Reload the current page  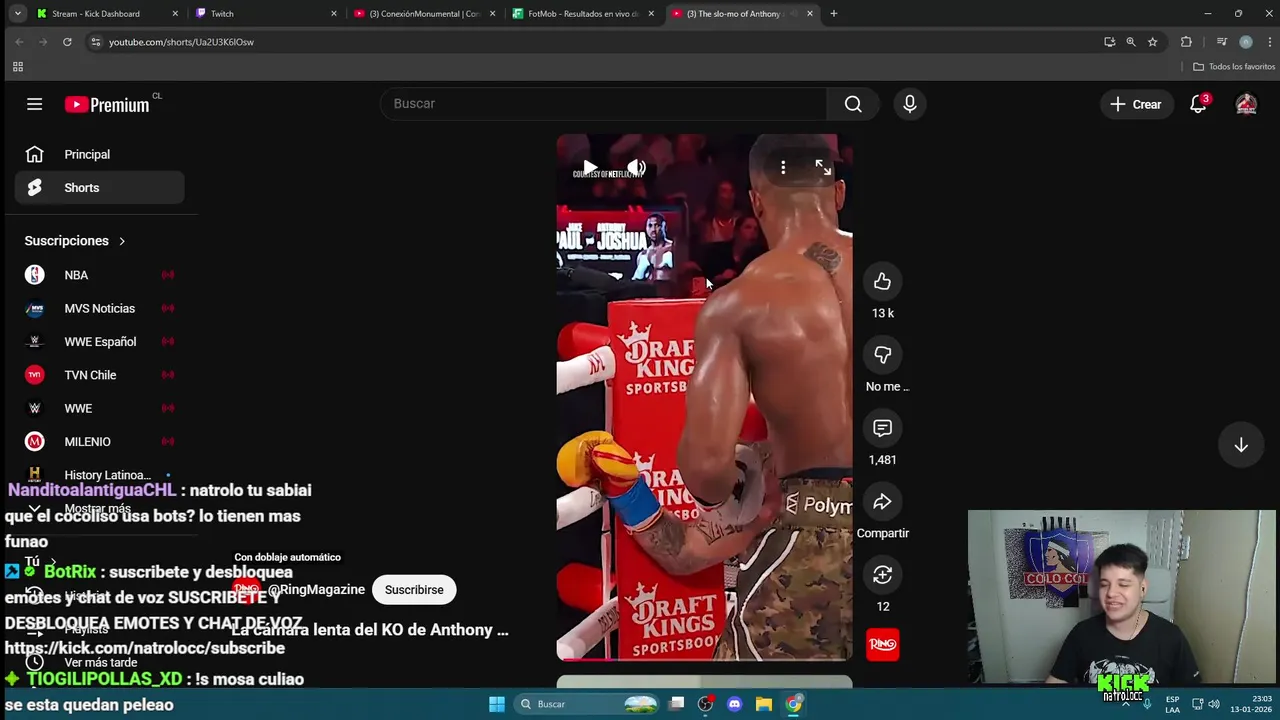(67, 42)
